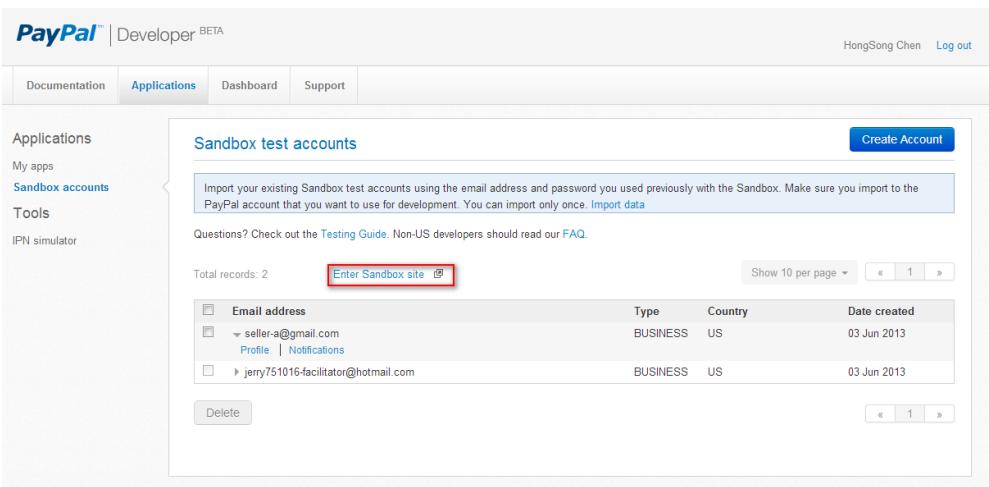Click 03 Jun 2013 in jerry751016-facilitator row
The image size is (989, 487).
[x=876, y=372]
